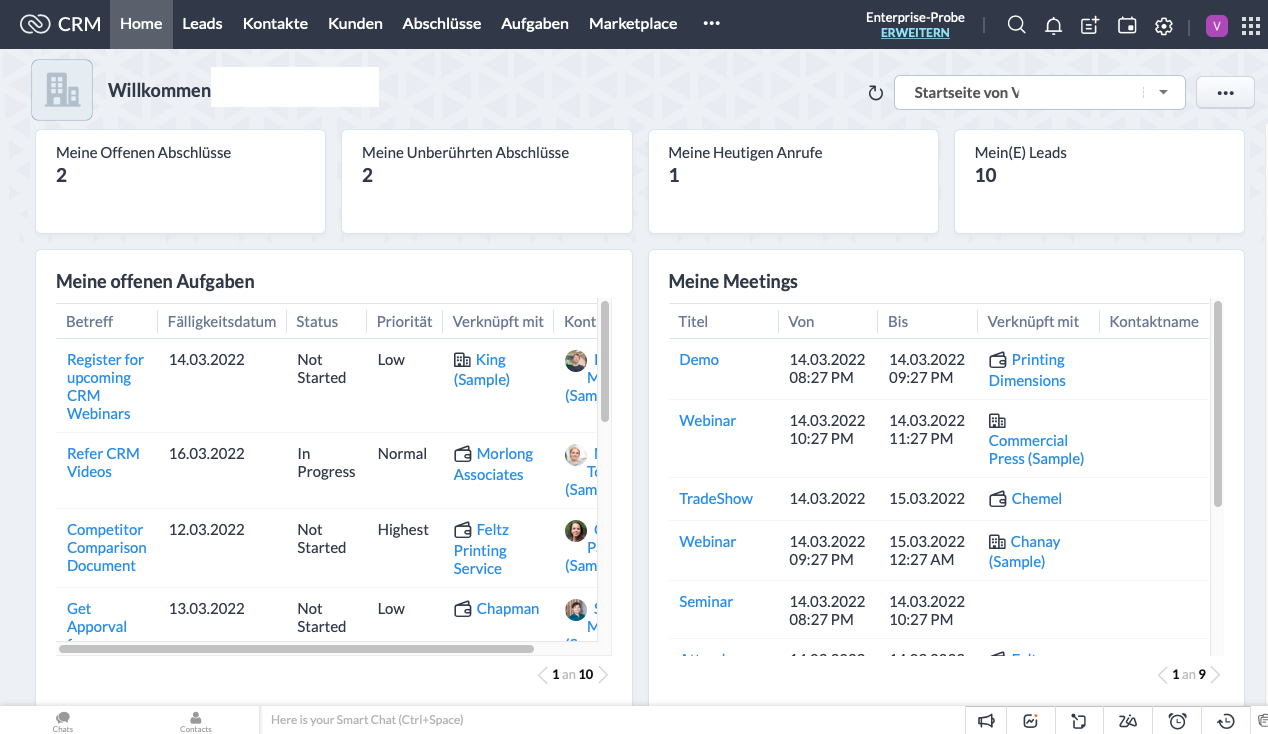Open the reminders alarm clock icon
The width and height of the screenshot is (1268, 734).
coord(1177,720)
